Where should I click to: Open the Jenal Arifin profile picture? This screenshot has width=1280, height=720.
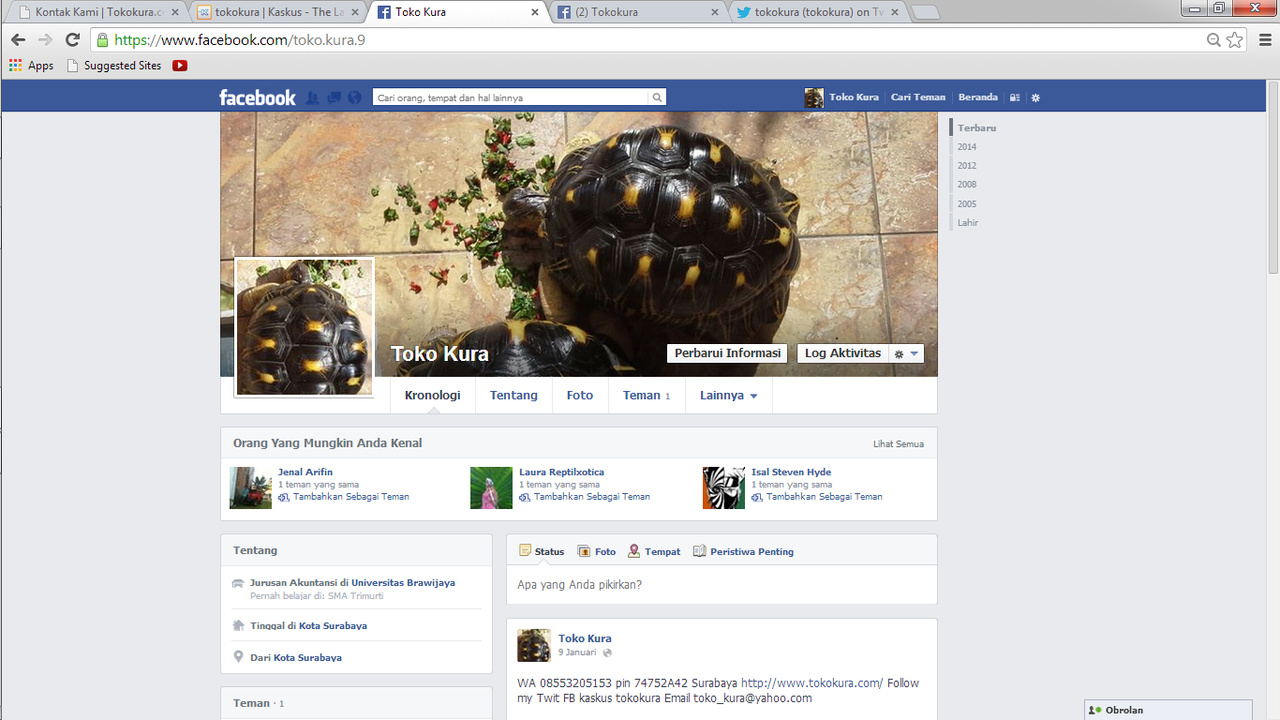[251, 488]
